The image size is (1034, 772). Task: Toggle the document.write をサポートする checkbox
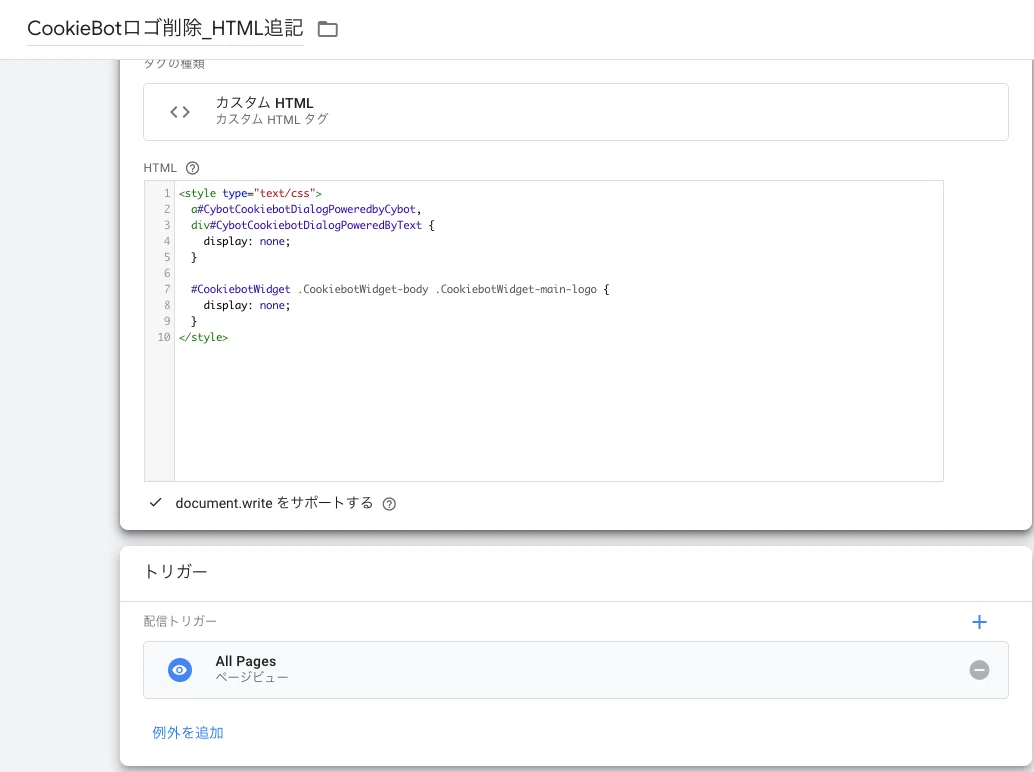tap(156, 502)
